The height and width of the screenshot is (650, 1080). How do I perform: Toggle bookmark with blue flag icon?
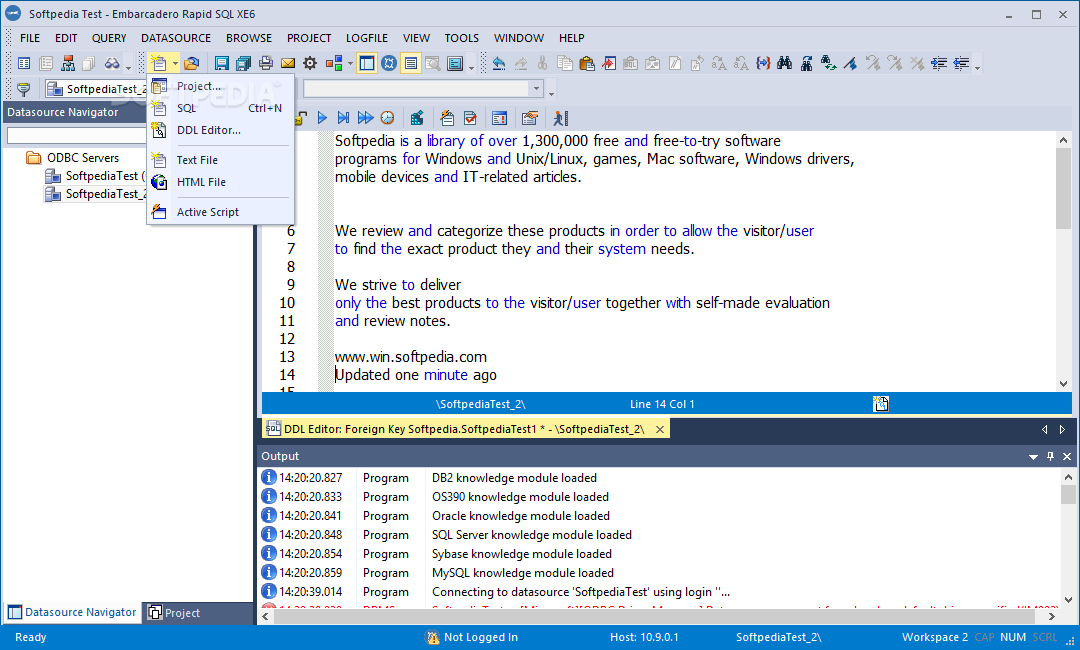point(851,63)
